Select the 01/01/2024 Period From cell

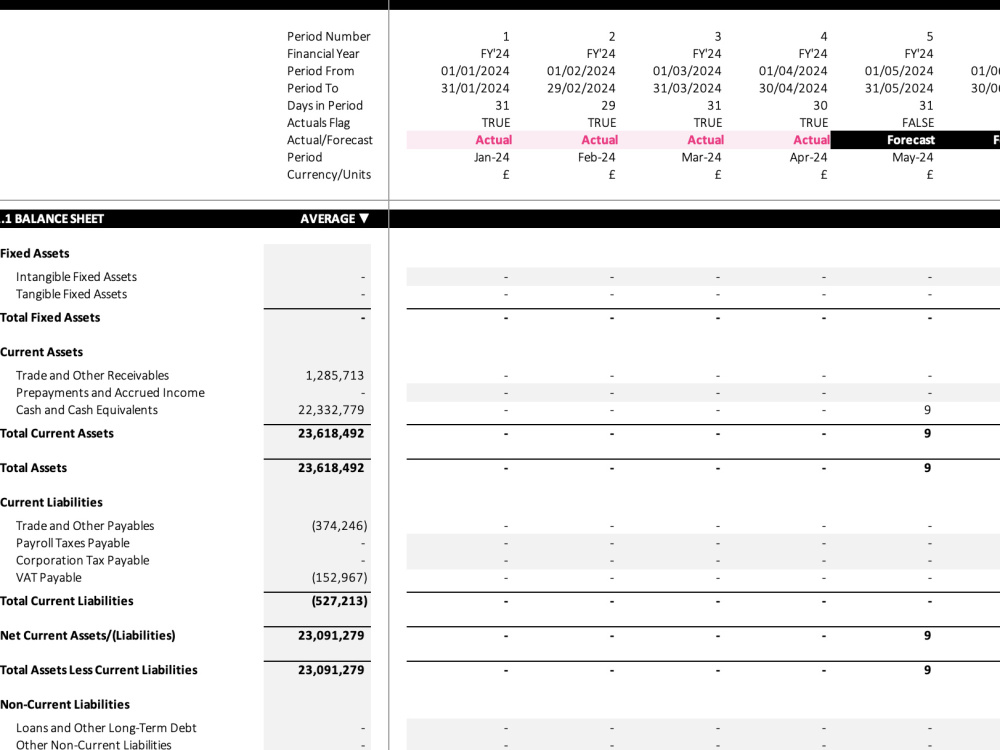coord(475,71)
